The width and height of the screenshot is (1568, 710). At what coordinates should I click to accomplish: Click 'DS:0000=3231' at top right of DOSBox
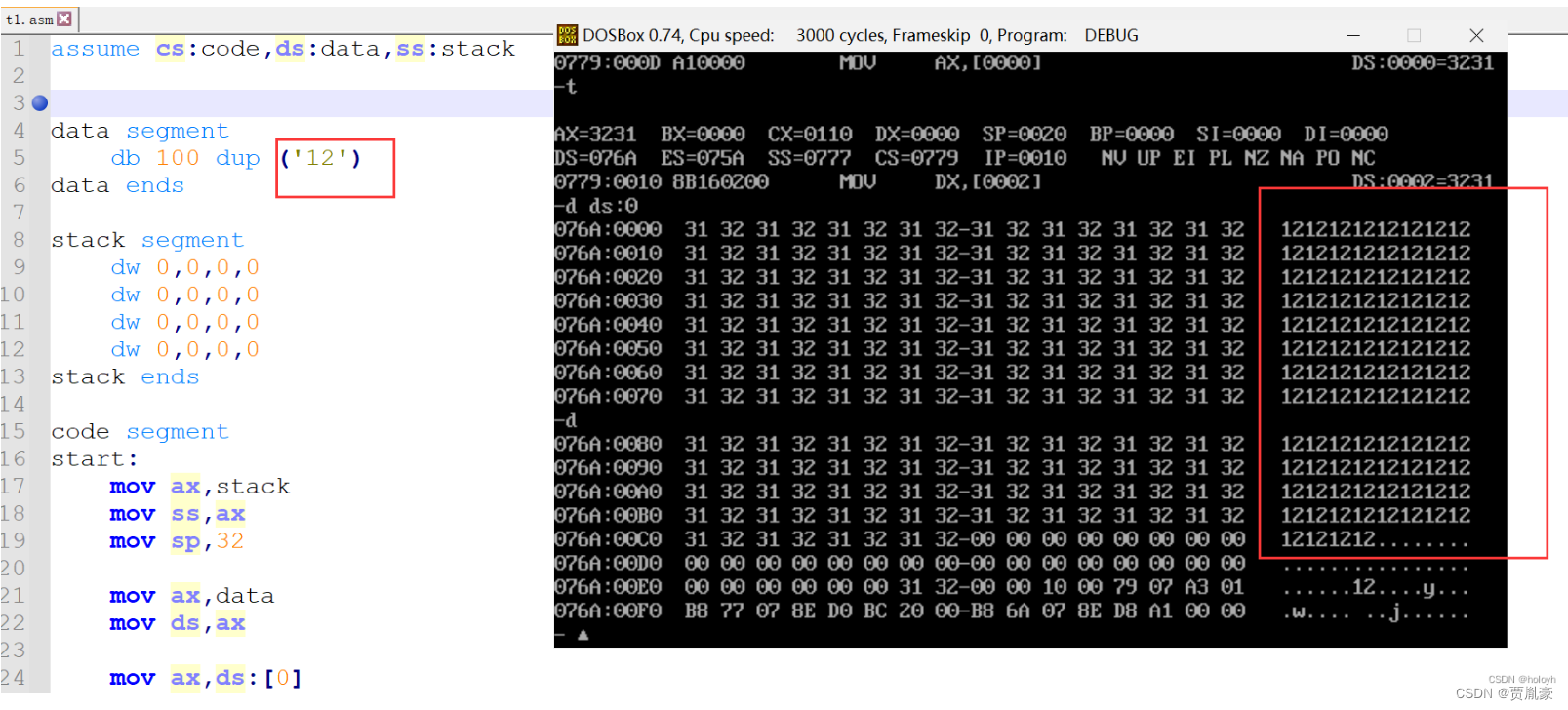(x=1423, y=62)
